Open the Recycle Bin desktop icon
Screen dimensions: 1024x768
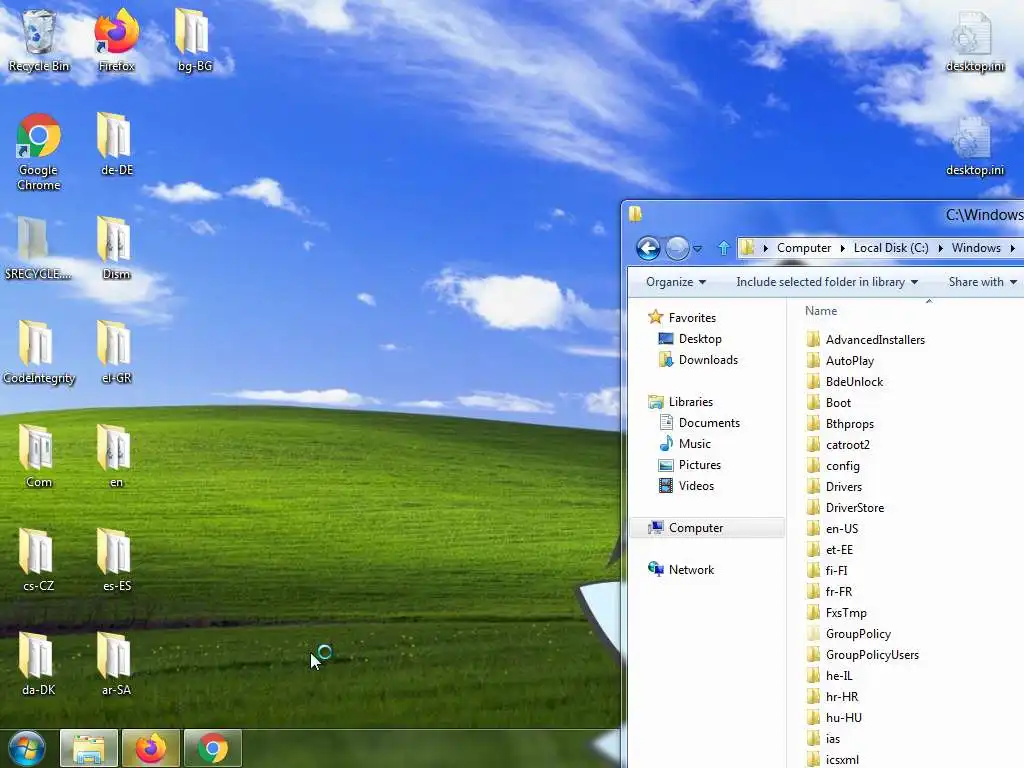[x=39, y=40]
